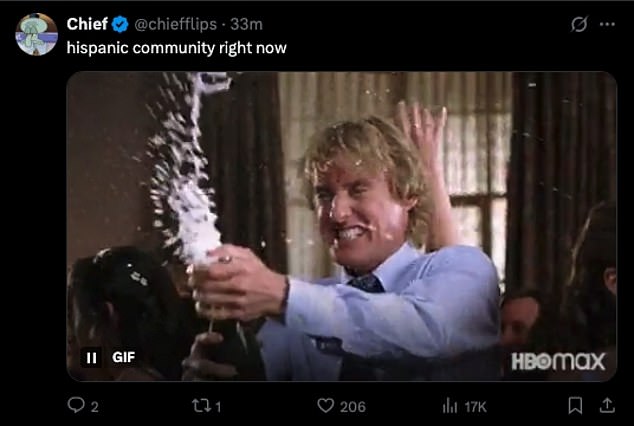This screenshot has height=426, width=634.
Task: Toggle the heart like icon
Action: tap(326, 406)
